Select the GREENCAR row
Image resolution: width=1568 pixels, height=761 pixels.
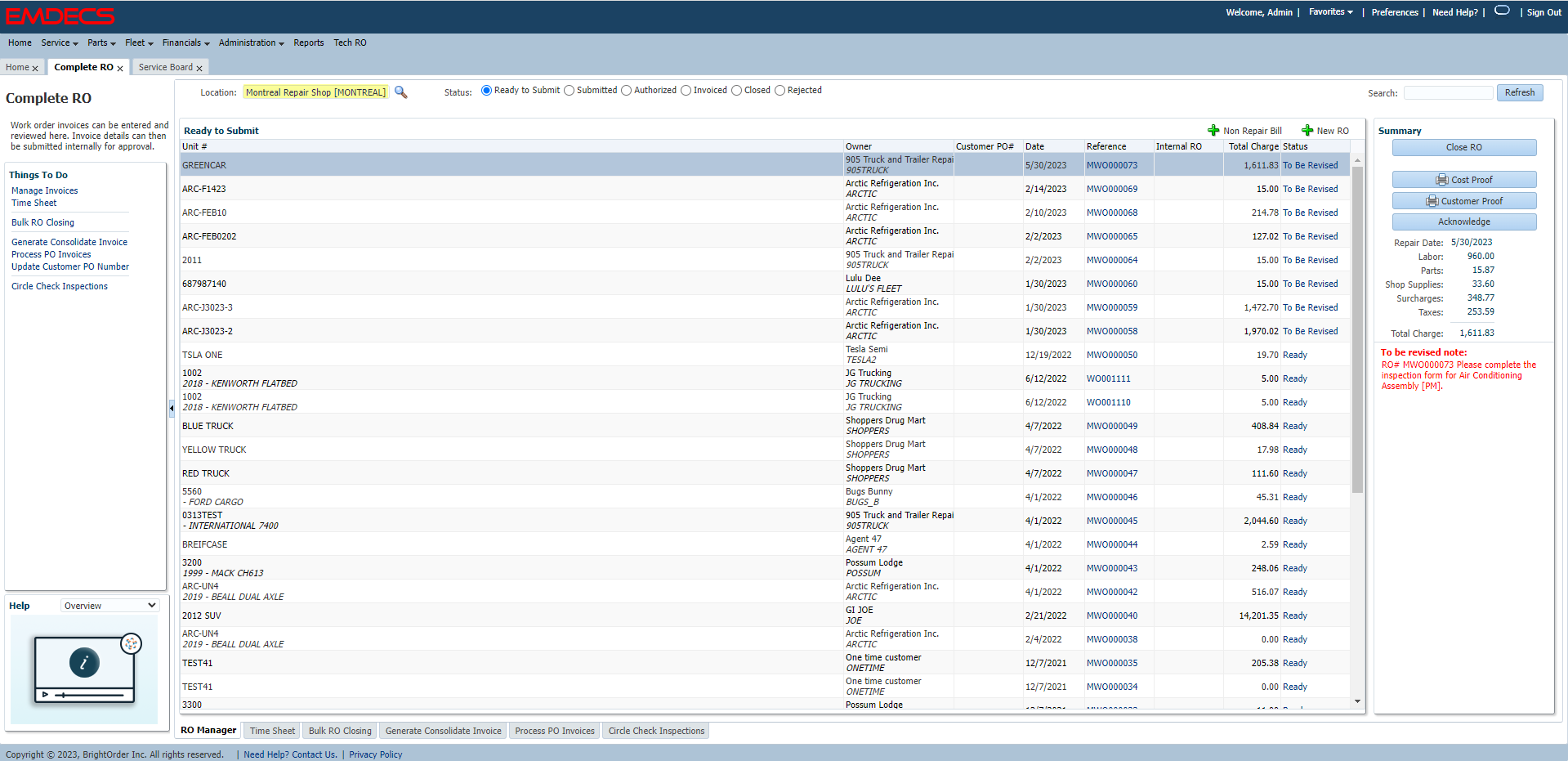coord(765,165)
